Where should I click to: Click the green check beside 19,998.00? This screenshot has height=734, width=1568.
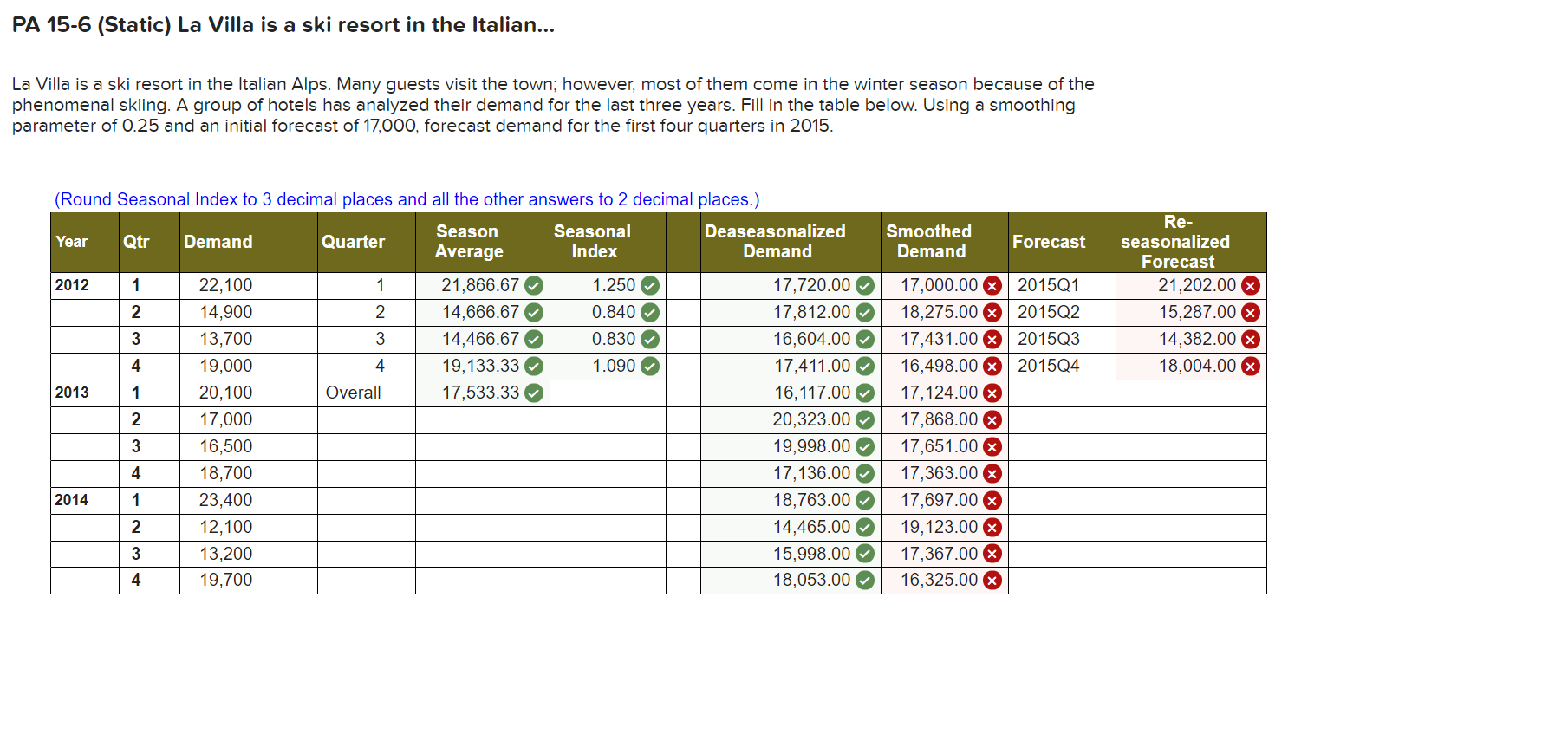click(x=865, y=447)
